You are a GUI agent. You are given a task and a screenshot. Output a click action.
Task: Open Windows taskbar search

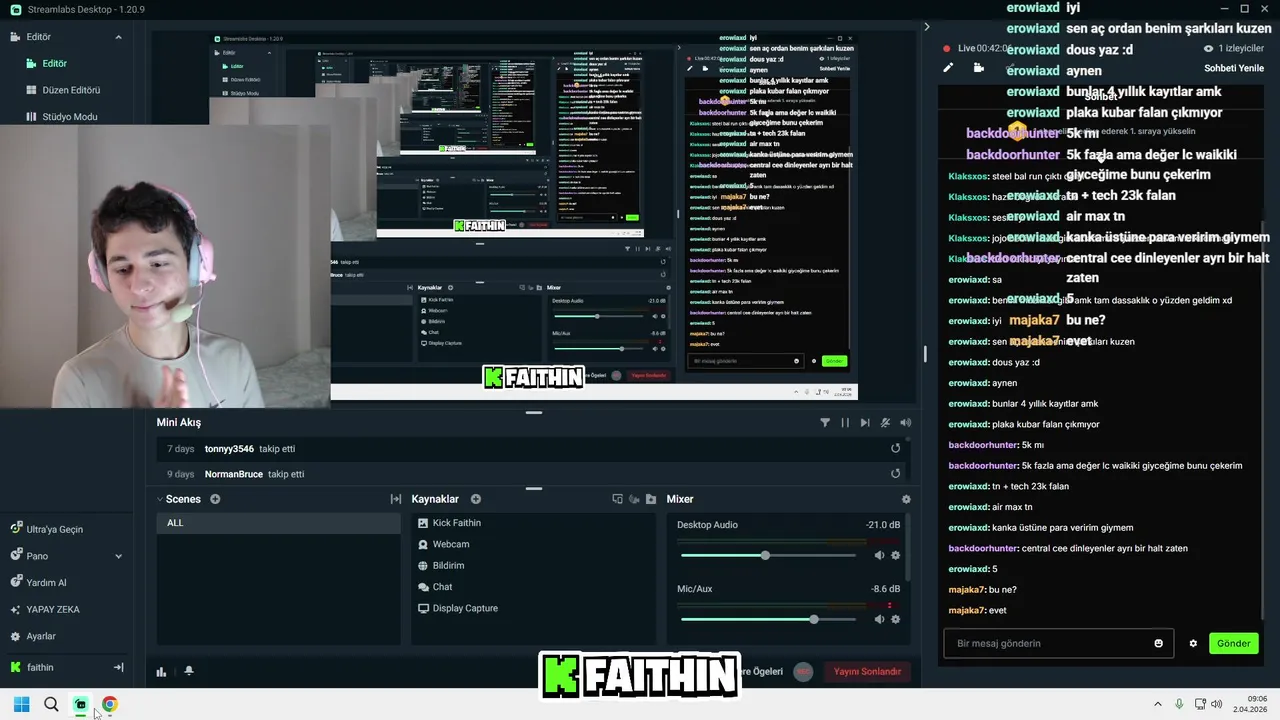51,704
